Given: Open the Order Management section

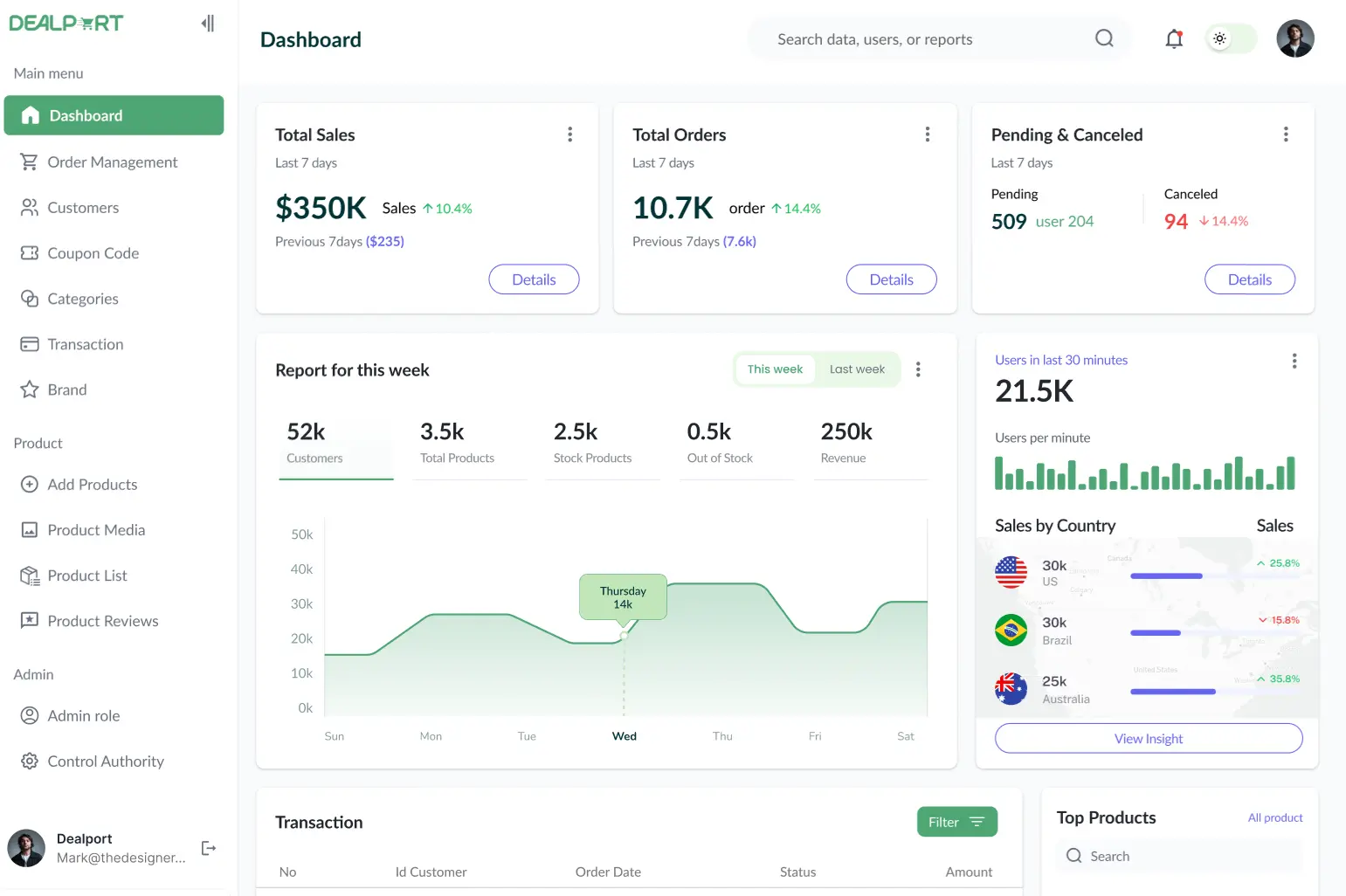Looking at the screenshot, I should [x=113, y=162].
